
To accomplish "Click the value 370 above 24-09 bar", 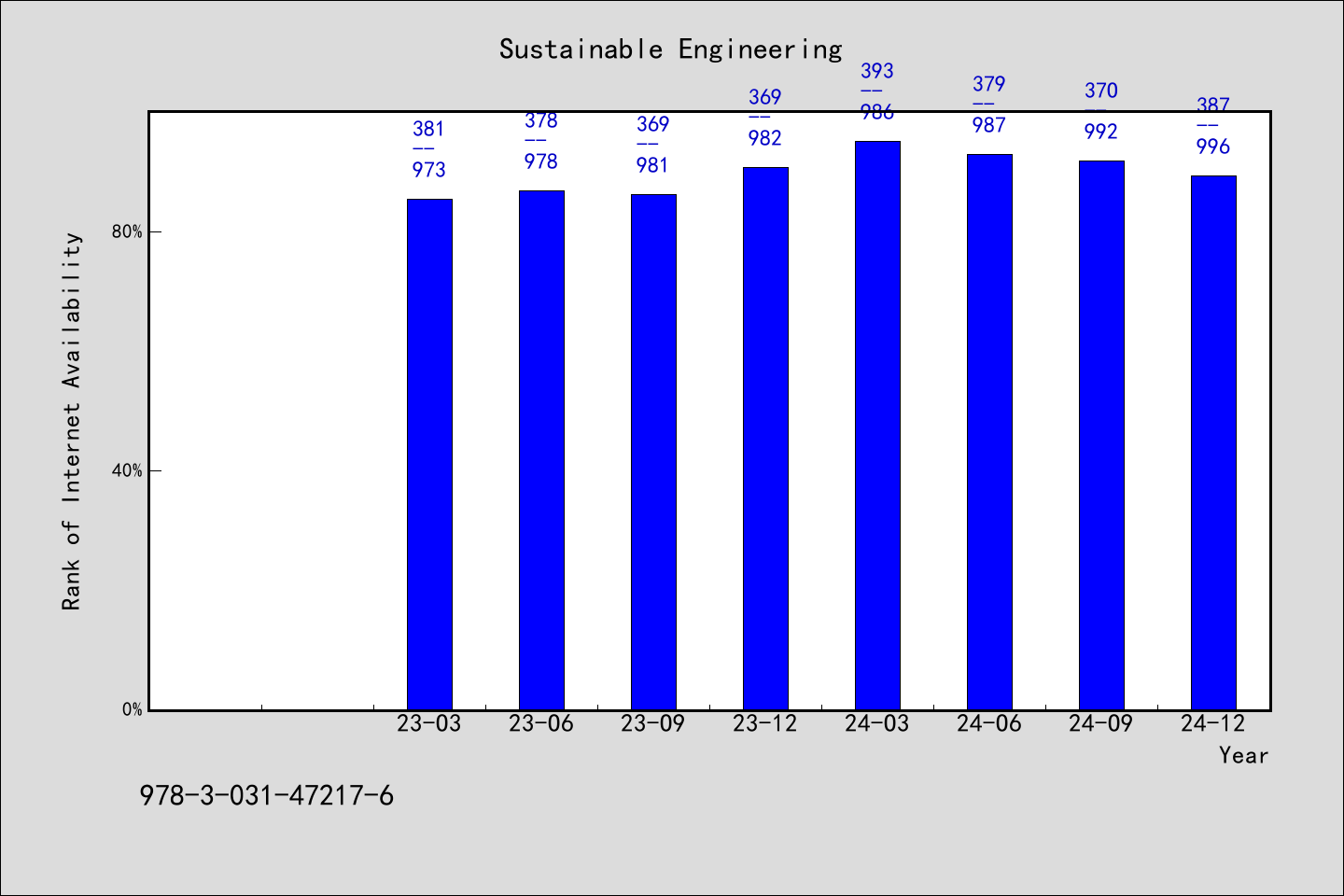I will coord(1101,91).
